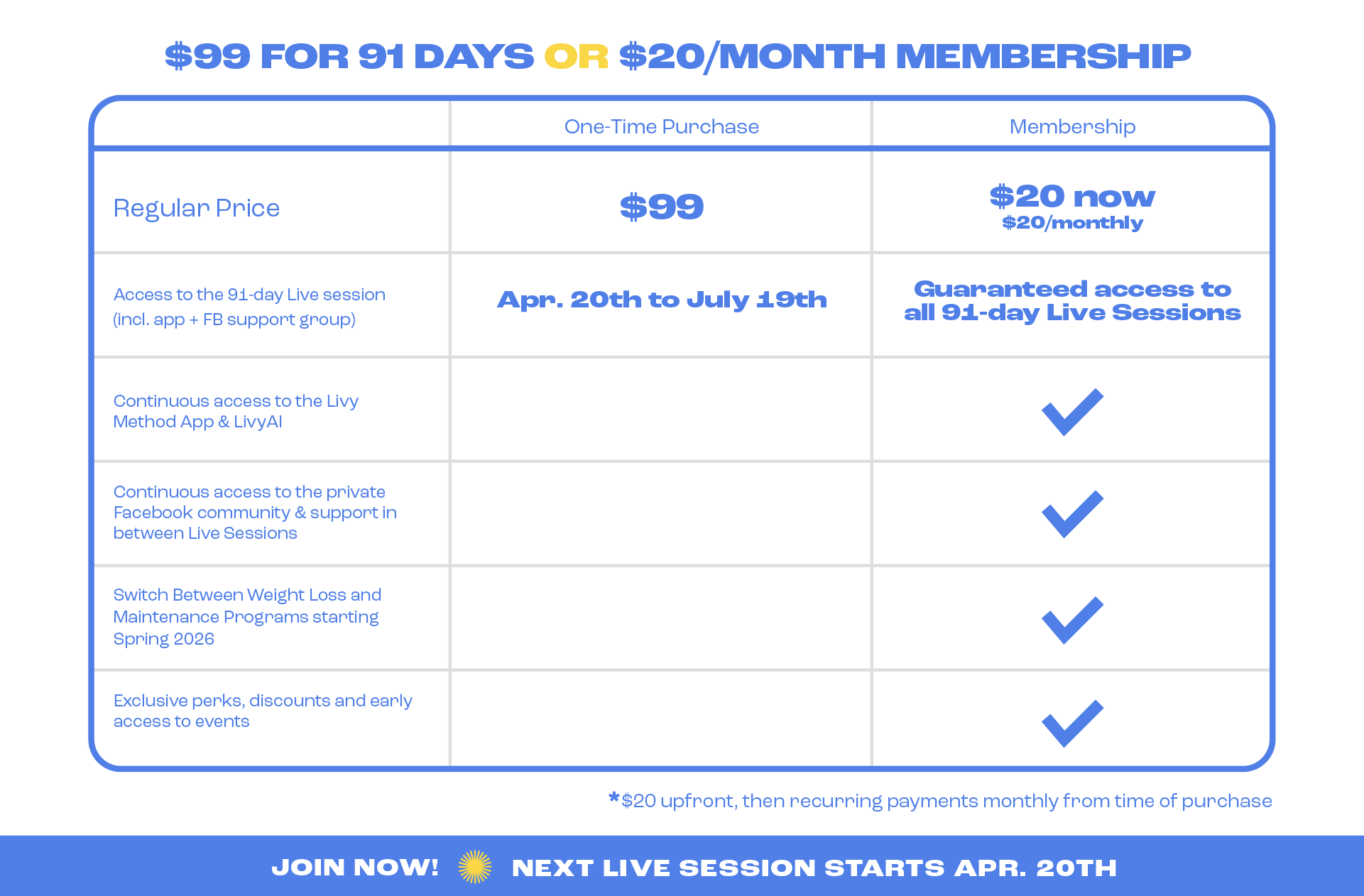Click the yellow sunburst icon in banner
1364x896 pixels.
pos(475,867)
